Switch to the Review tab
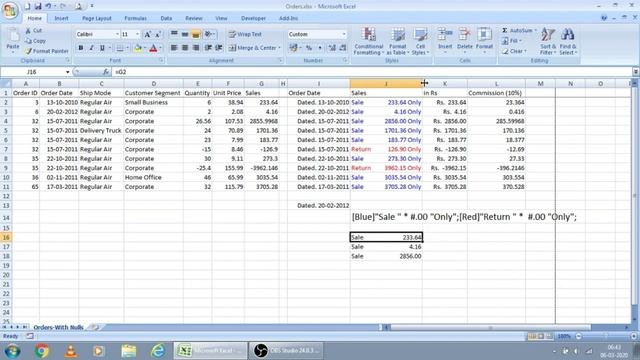Screen dimensions: 640x360 [x=193, y=18]
